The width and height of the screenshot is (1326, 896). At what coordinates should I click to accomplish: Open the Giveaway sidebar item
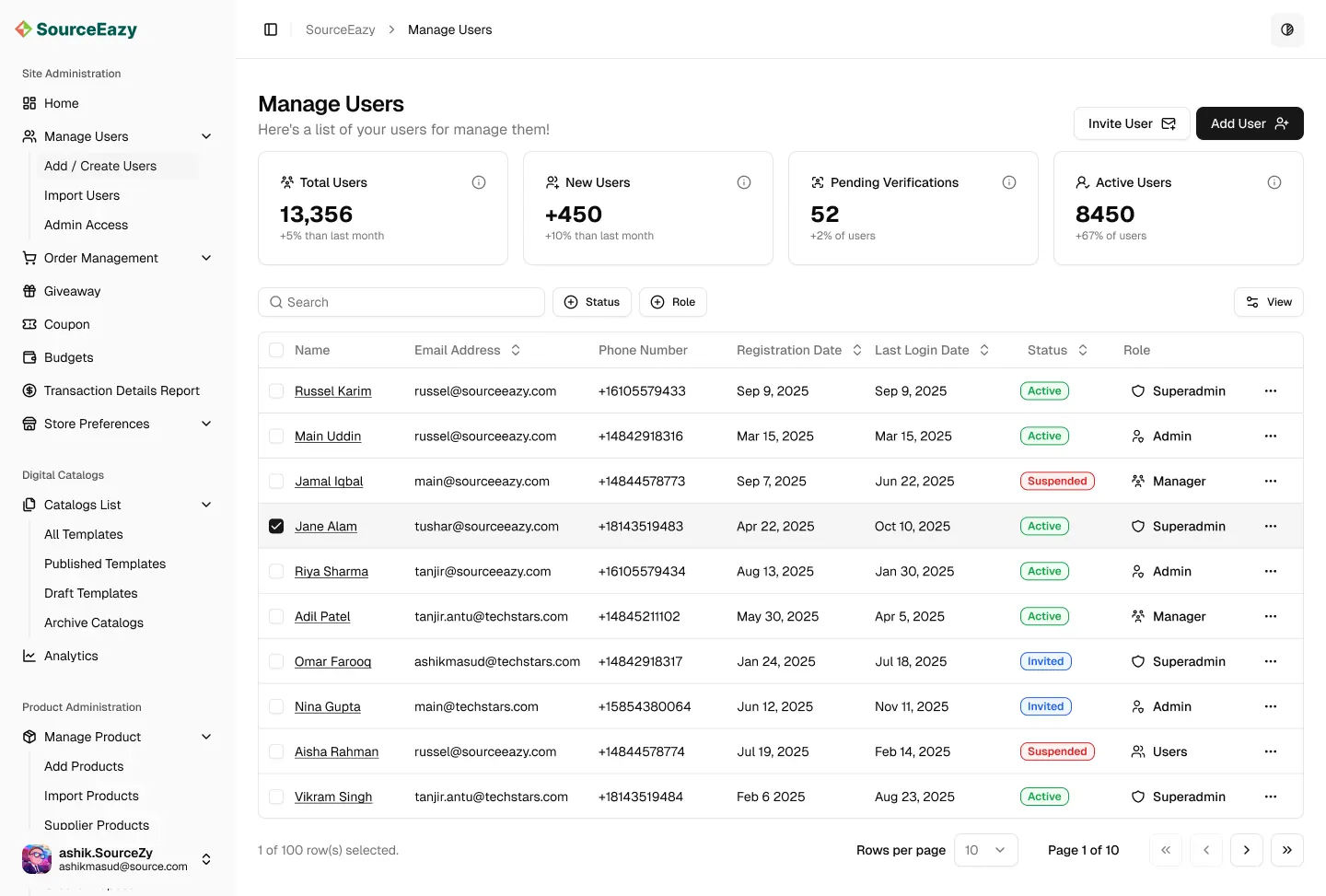pos(72,291)
